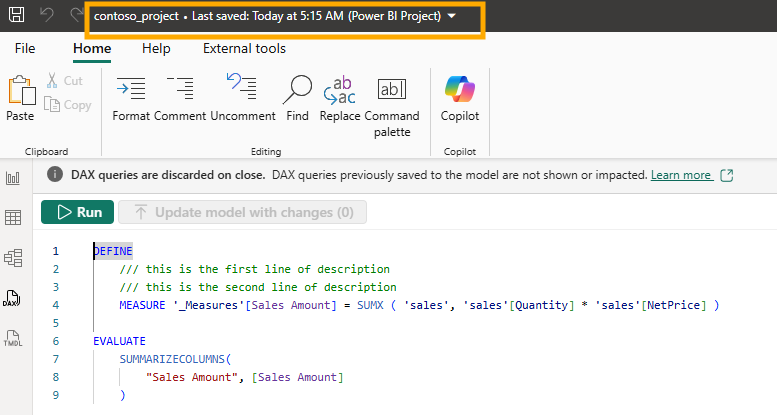Switch to Report view in sidebar
777x415 pixels.
[13, 178]
